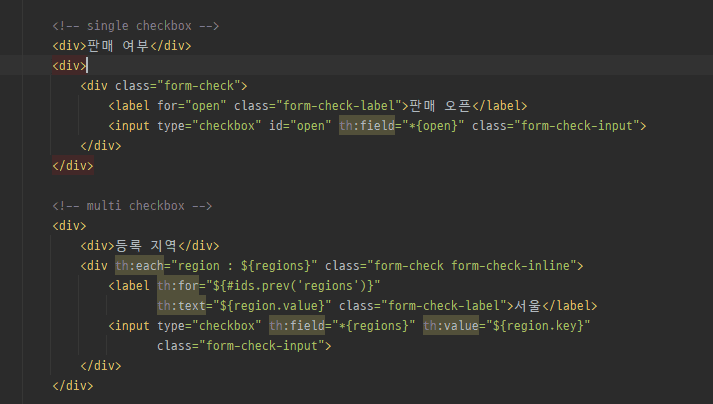
Task: Click th:field on the regions input
Action: (297, 326)
